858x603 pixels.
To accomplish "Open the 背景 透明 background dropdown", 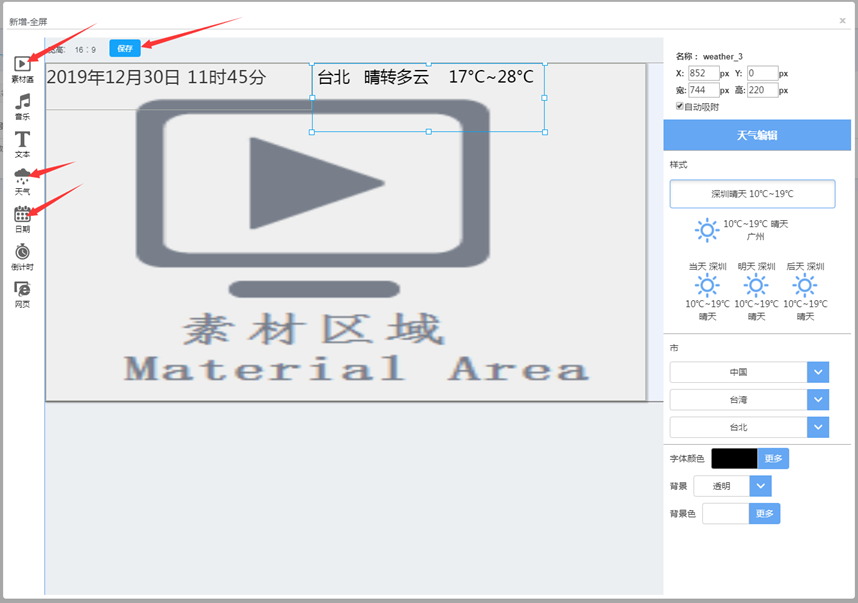I will coord(760,486).
